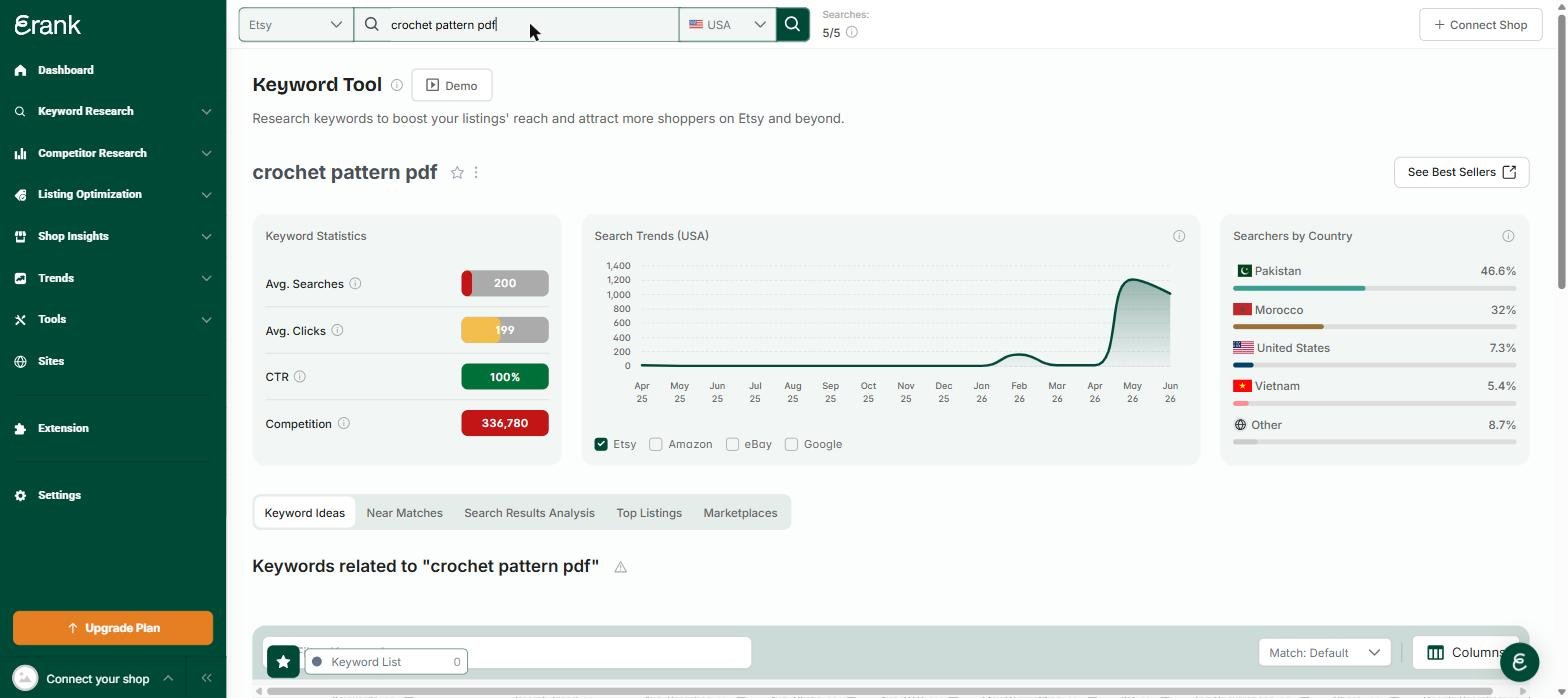Uncheck the Etsy trend checkbox

601,444
